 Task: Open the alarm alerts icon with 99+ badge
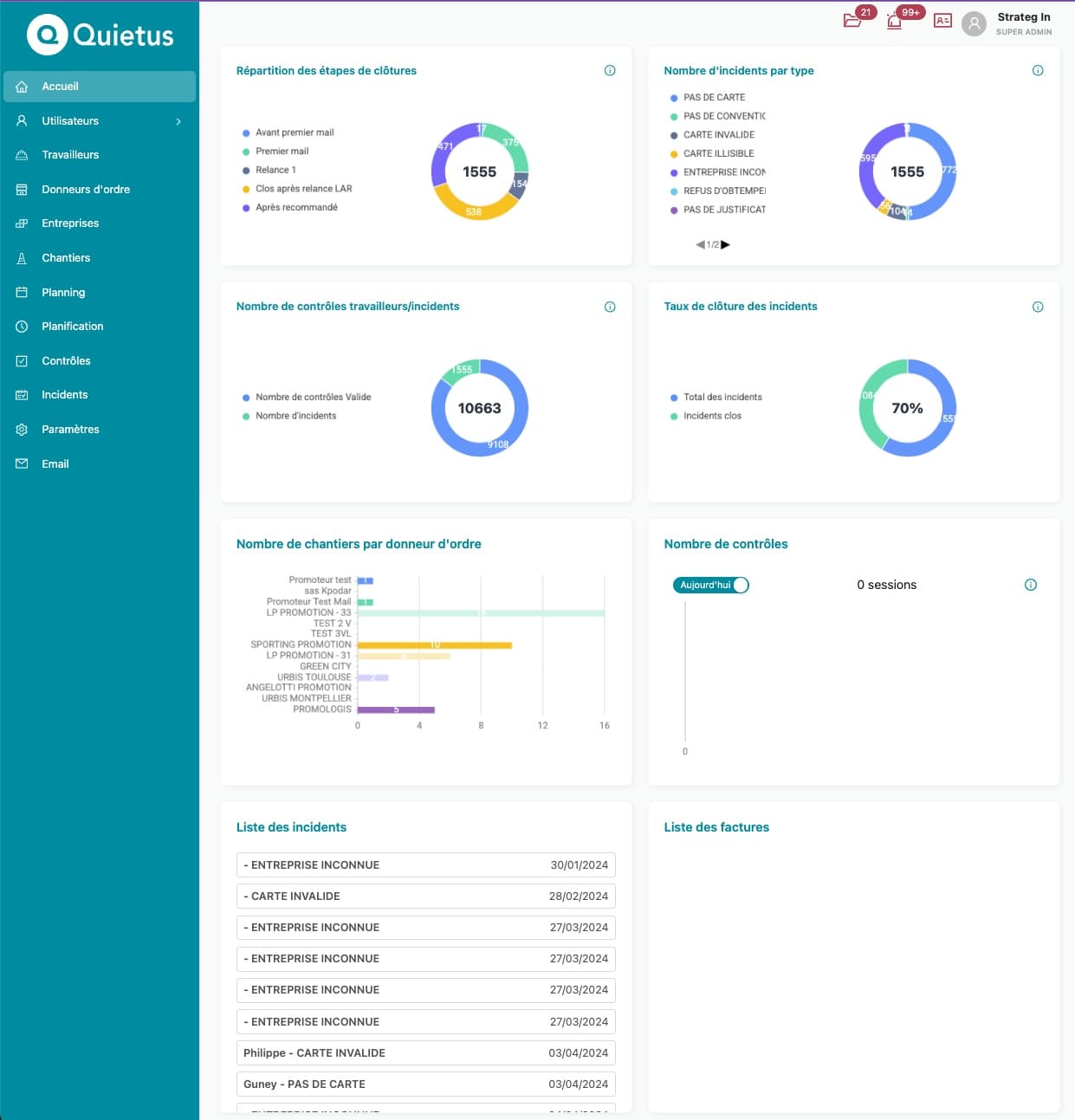click(x=895, y=21)
